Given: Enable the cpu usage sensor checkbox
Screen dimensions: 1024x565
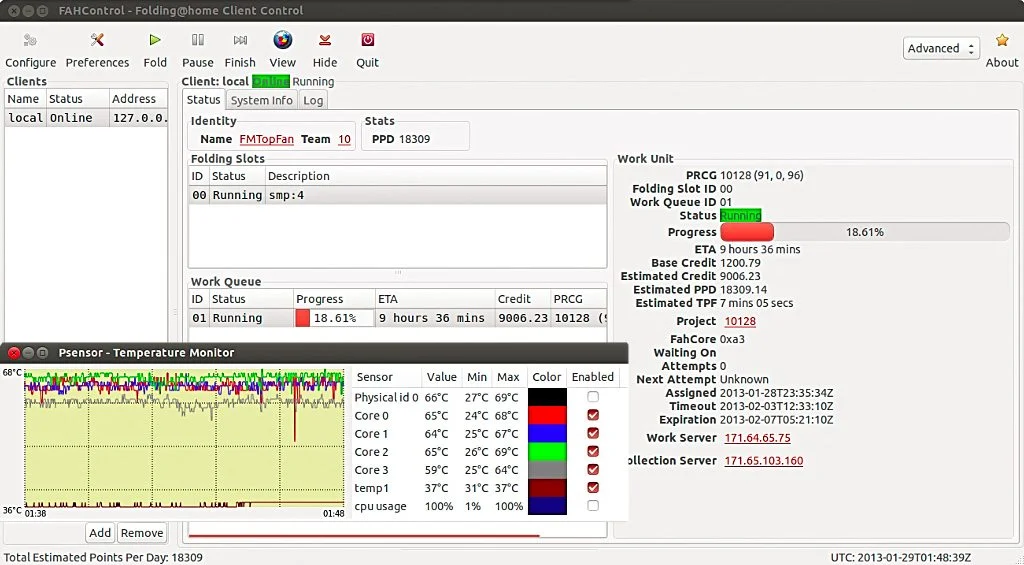Looking at the screenshot, I should [592, 506].
